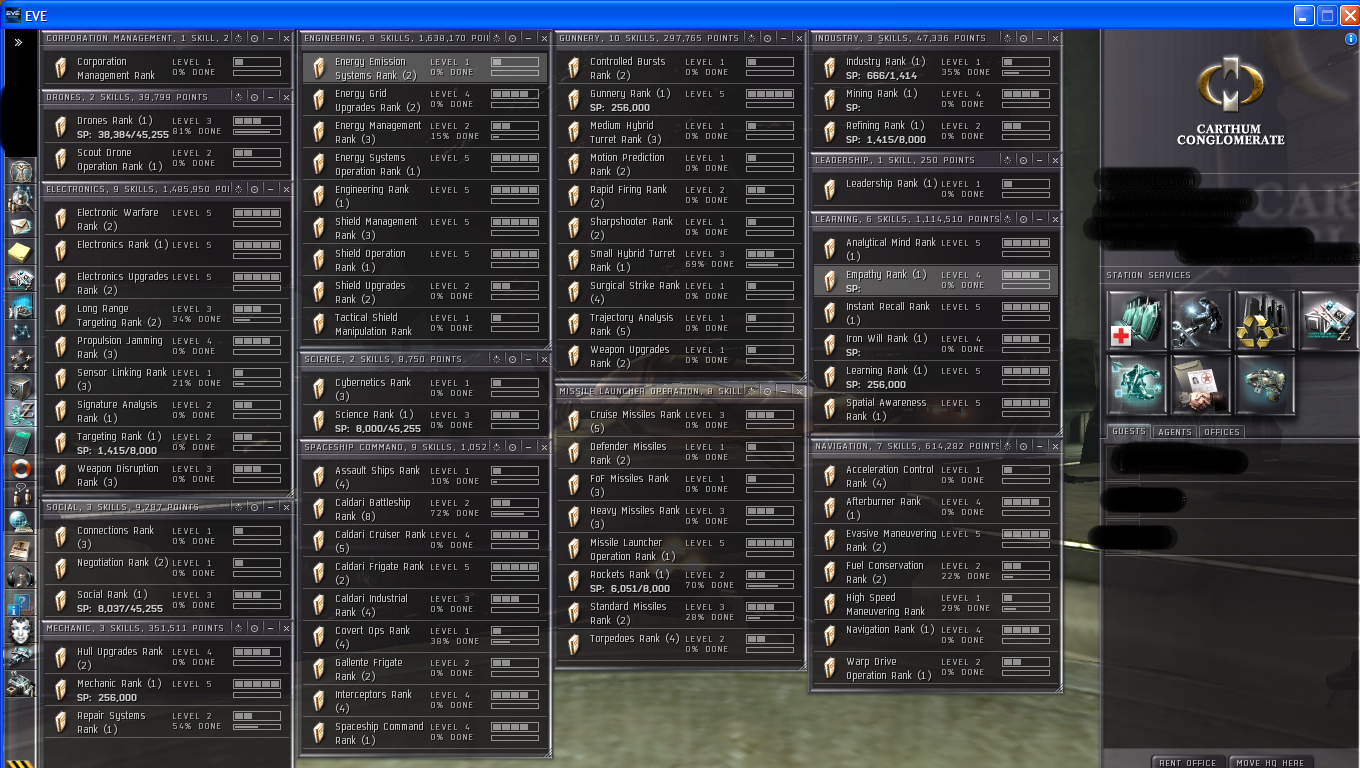Screen dimensions: 1360x768
Task: Switch to the Guests tab
Action: coord(1128,432)
